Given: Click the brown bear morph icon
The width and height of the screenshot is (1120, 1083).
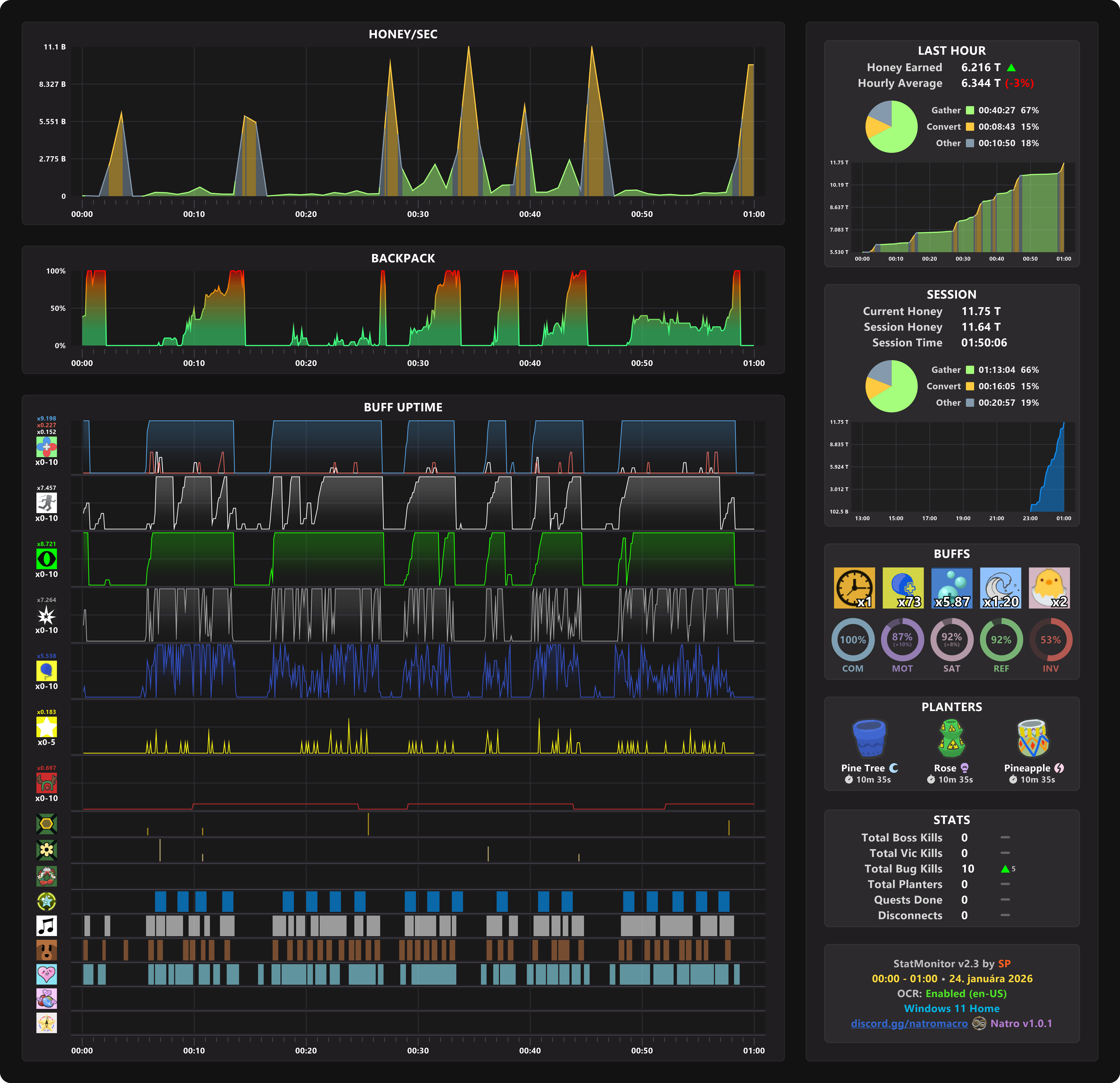Looking at the screenshot, I should click(46, 950).
